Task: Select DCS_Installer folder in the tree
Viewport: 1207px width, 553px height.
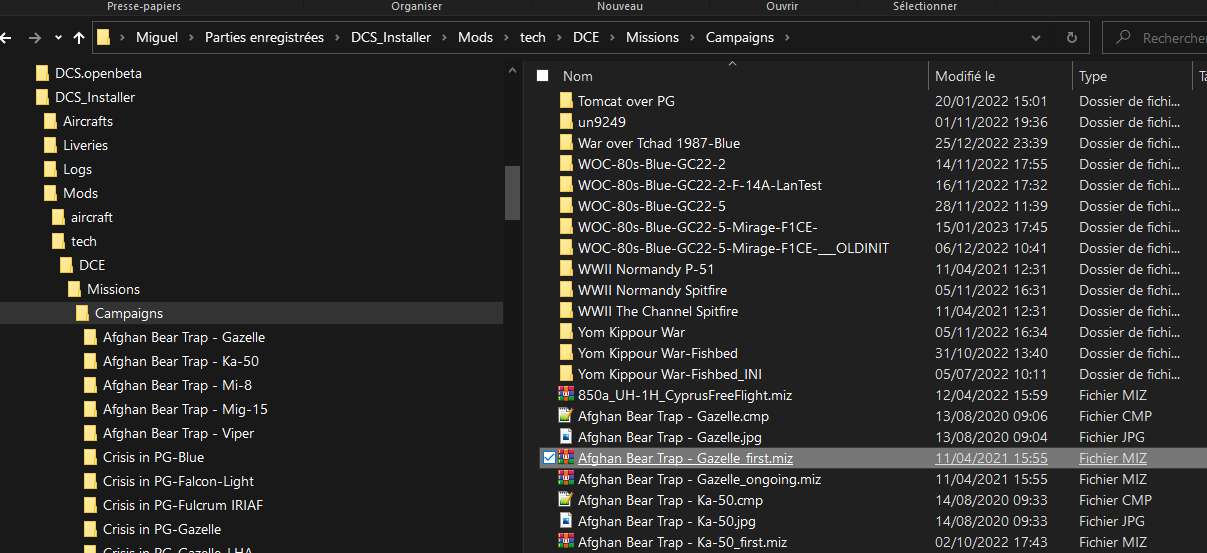Action: pos(95,97)
